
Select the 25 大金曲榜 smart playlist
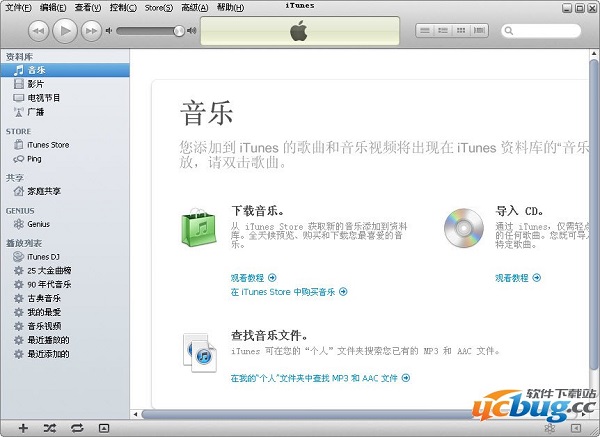click(65, 271)
